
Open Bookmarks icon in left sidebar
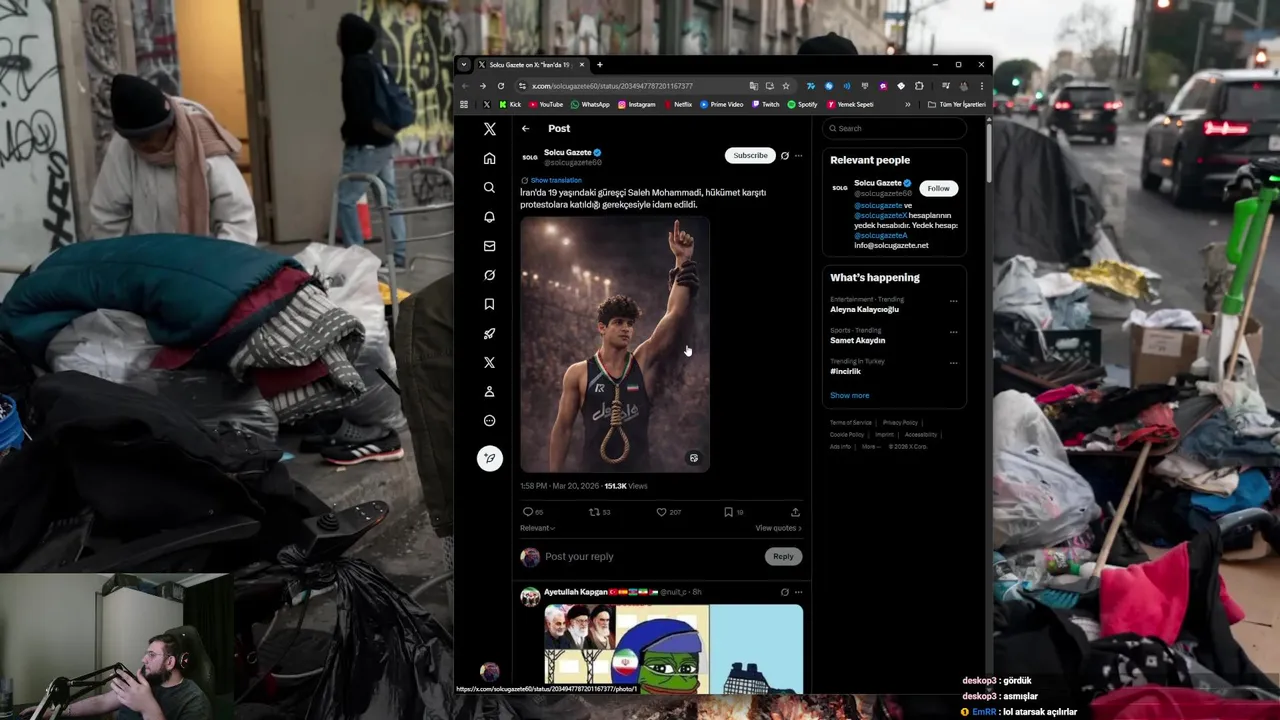(x=489, y=304)
